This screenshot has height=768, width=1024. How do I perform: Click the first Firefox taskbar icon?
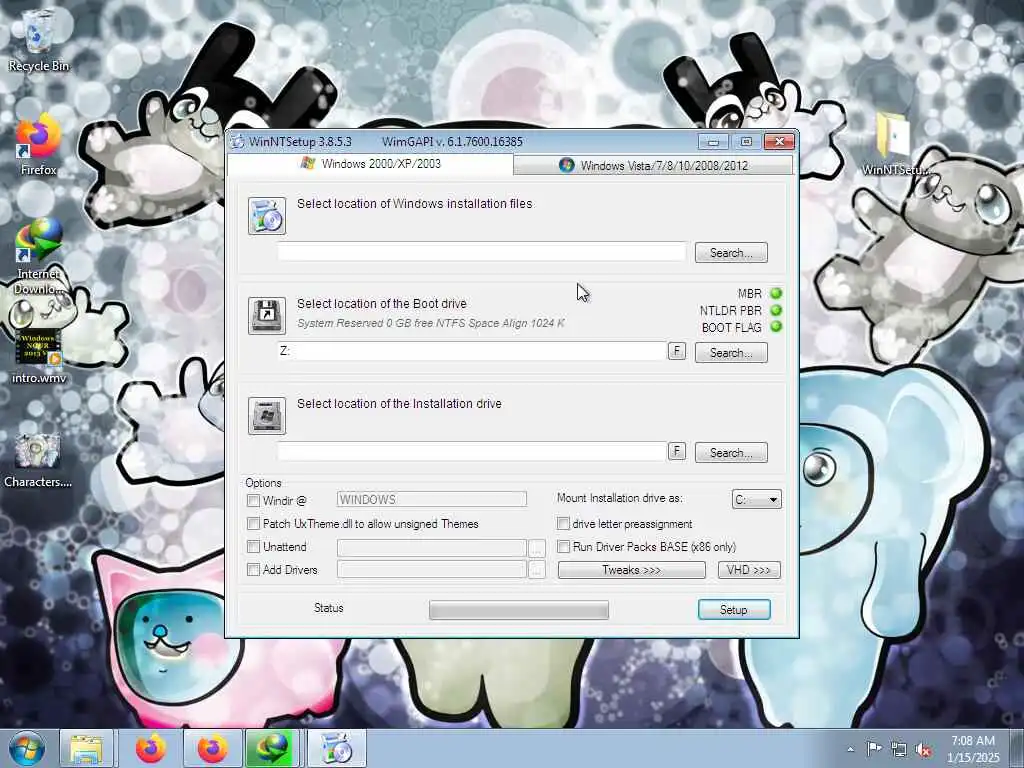[151, 748]
